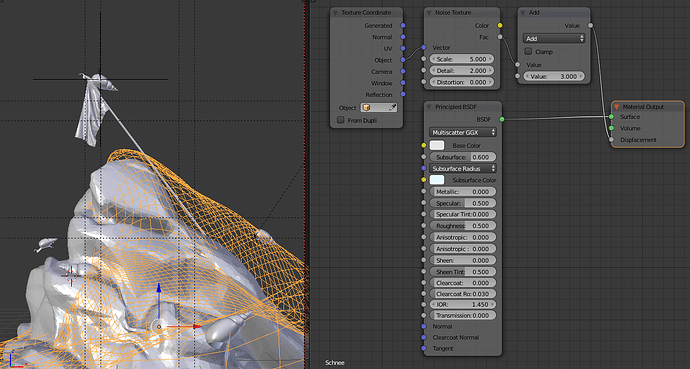Open the Subsurface Radius dropdown
Viewport: 690px width, 369px height.
tap(462, 168)
